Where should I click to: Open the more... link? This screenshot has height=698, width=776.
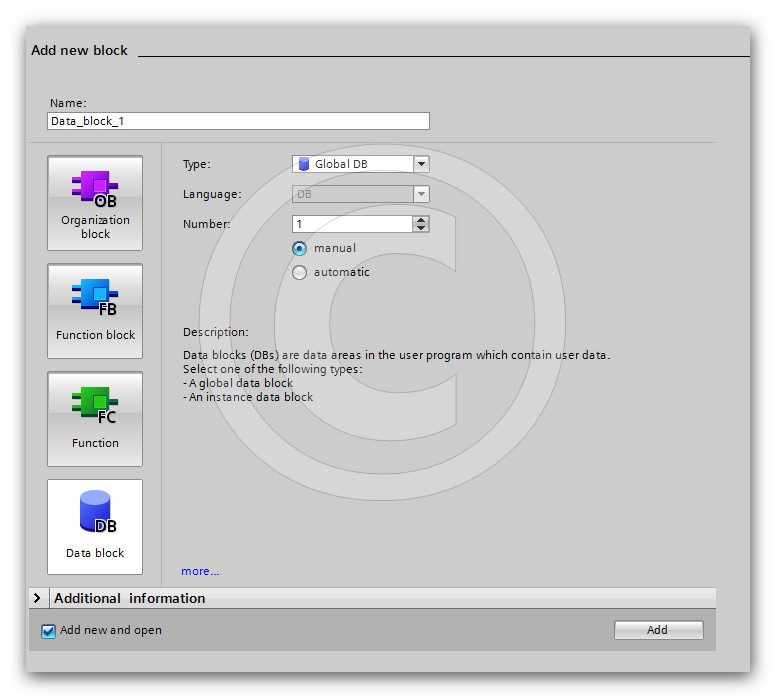point(200,571)
